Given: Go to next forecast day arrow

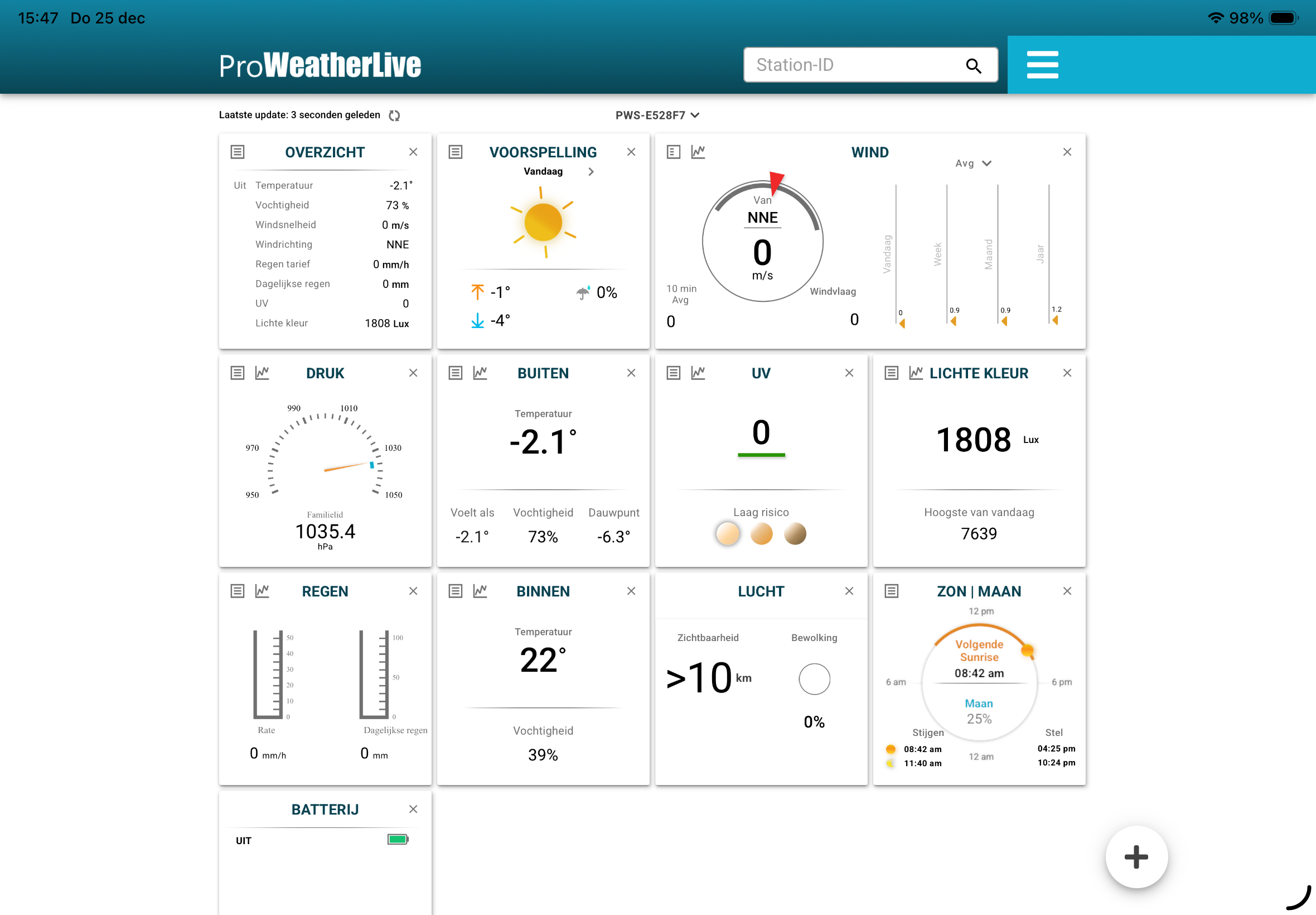Looking at the screenshot, I should tap(591, 171).
